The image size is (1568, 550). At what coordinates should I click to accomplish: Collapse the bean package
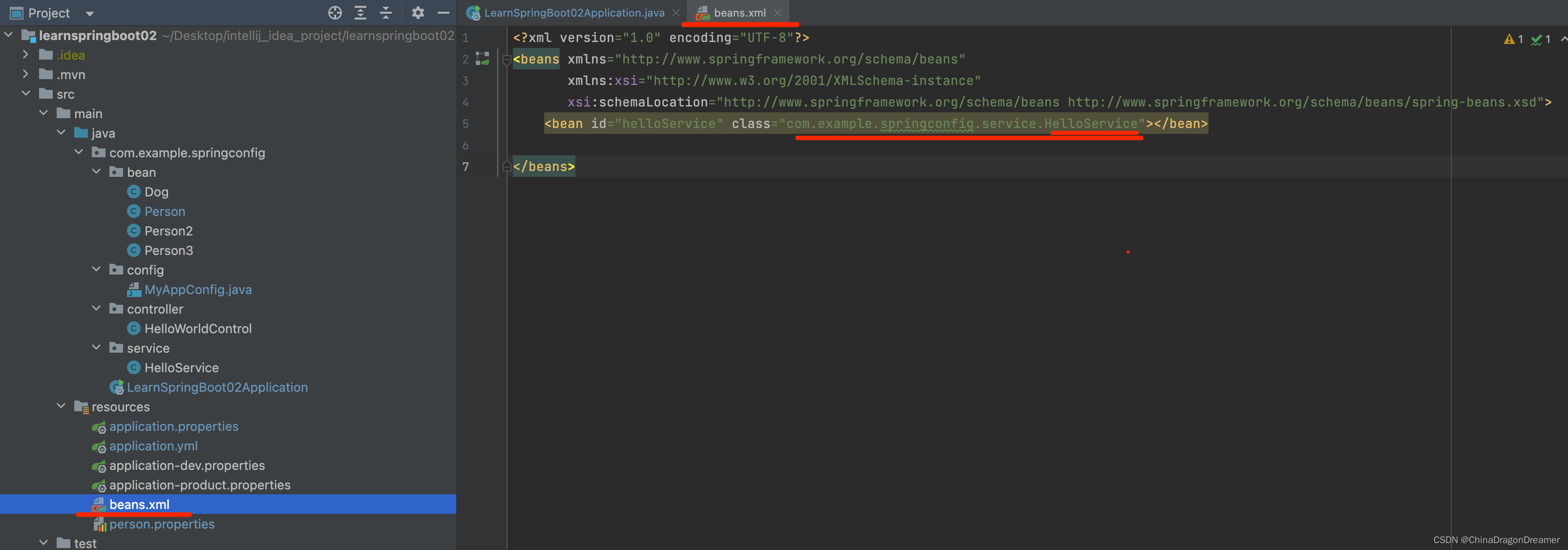[x=96, y=171]
